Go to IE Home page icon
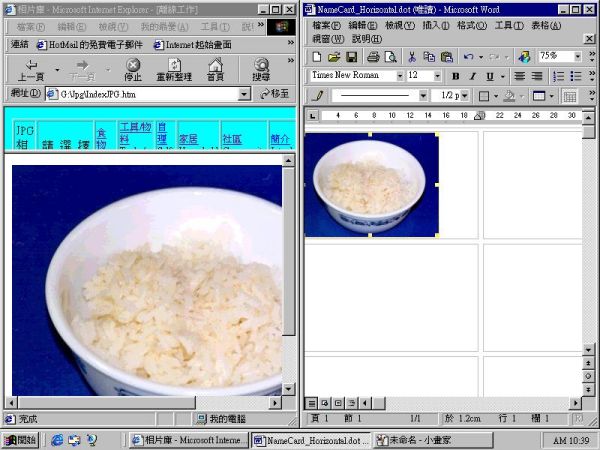 click(x=215, y=69)
